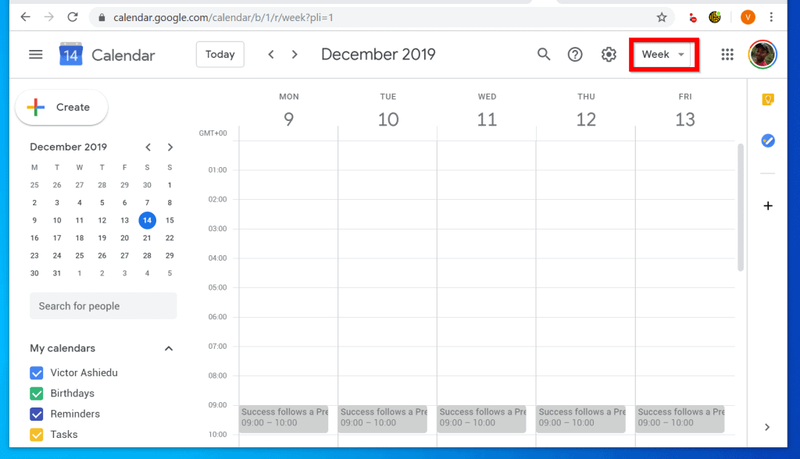Open Chrome three-dot menu
Screen dimensions: 800x459
tap(771, 17)
